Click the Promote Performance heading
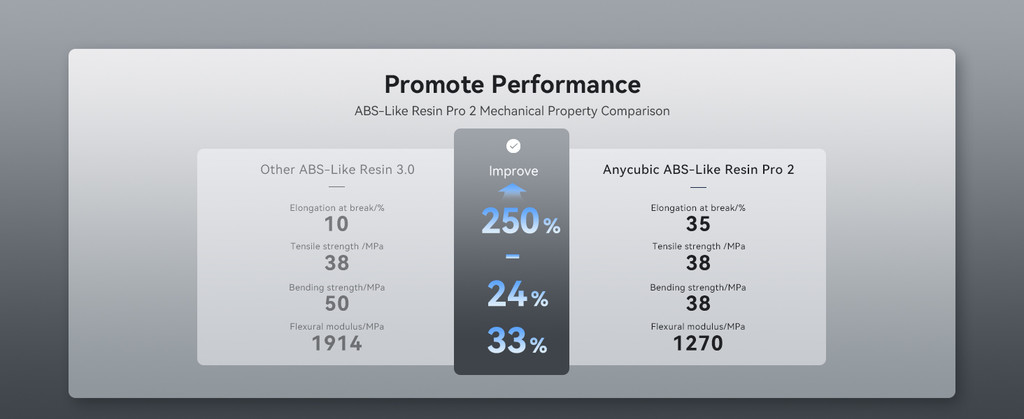Image resolution: width=1024 pixels, height=419 pixels. point(512,84)
